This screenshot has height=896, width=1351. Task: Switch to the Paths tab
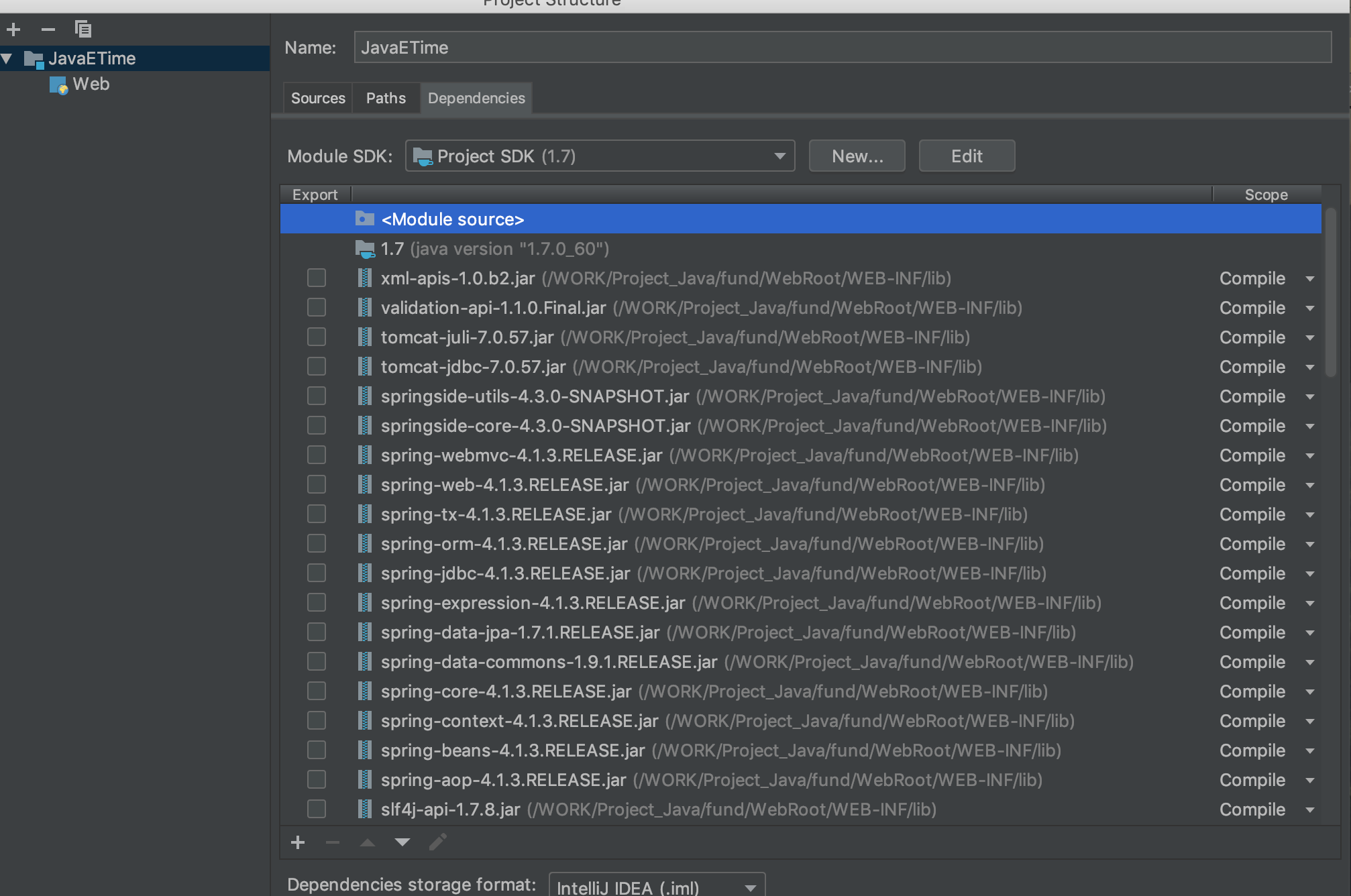coord(386,99)
